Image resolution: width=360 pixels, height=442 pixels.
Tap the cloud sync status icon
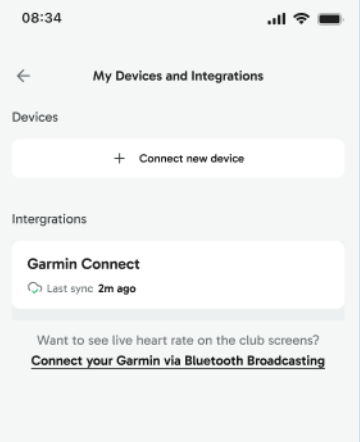coord(35,288)
